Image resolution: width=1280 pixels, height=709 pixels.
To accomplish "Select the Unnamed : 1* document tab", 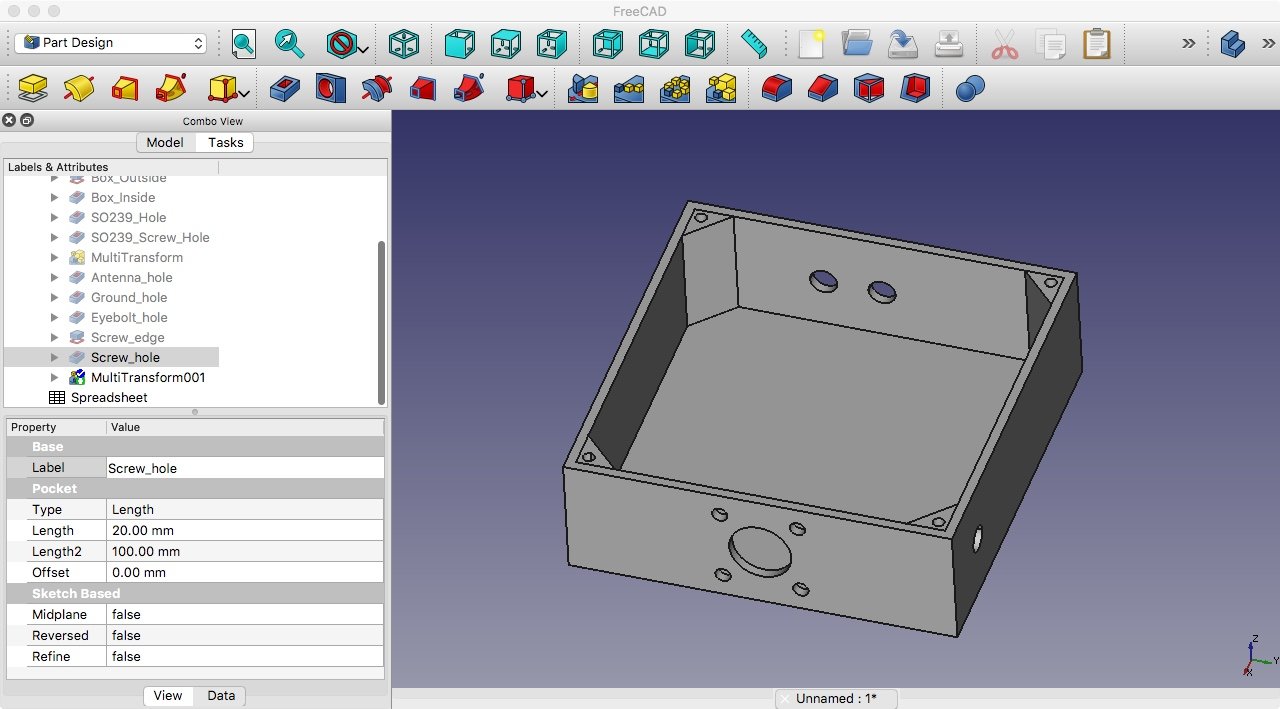I will click(836, 698).
